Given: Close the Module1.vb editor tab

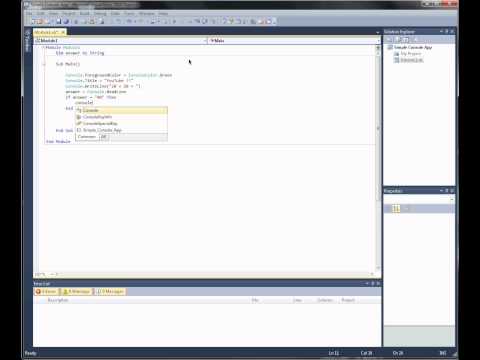Looking at the screenshot, I should (x=63, y=32).
